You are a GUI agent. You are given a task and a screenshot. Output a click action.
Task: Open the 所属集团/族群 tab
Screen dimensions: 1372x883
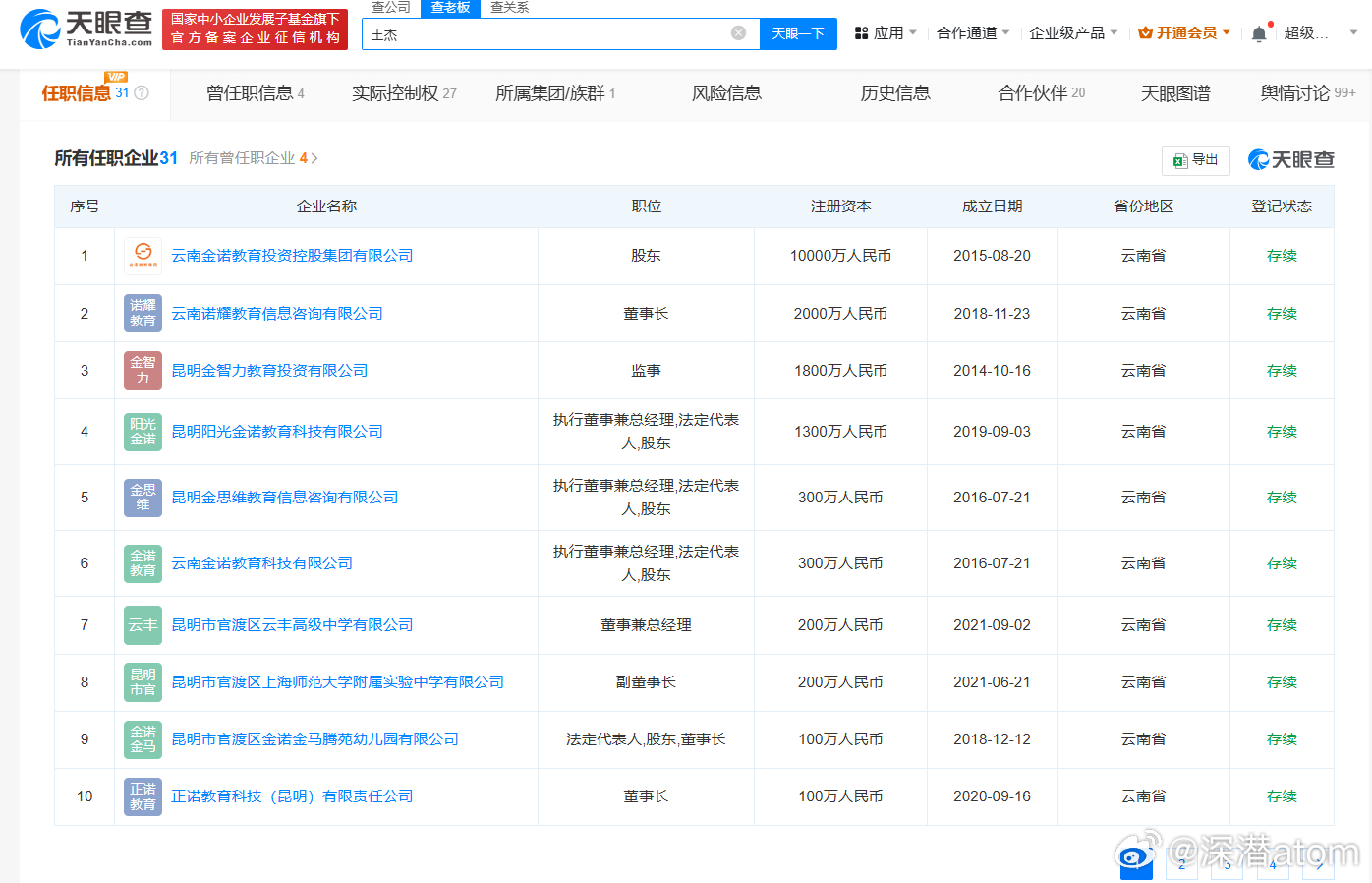click(555, 93)
